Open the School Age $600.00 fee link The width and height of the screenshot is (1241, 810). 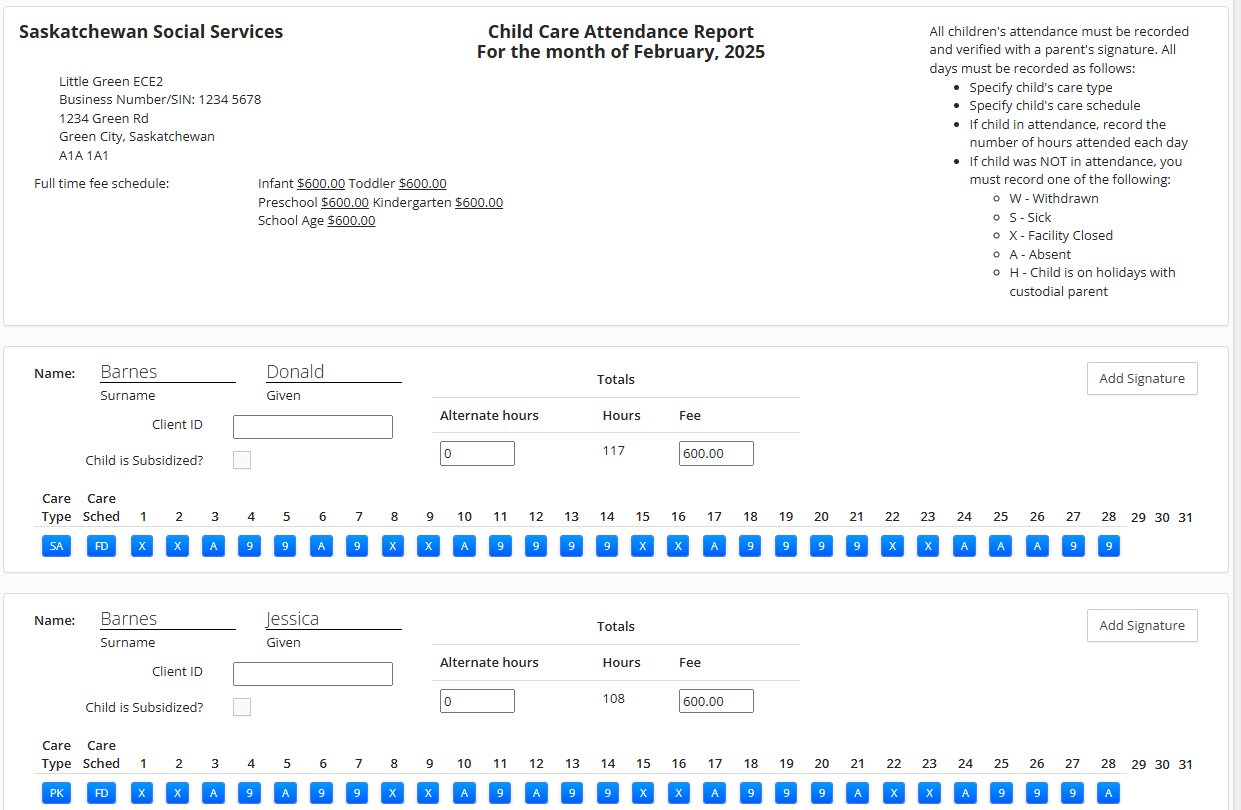(351, 221)
